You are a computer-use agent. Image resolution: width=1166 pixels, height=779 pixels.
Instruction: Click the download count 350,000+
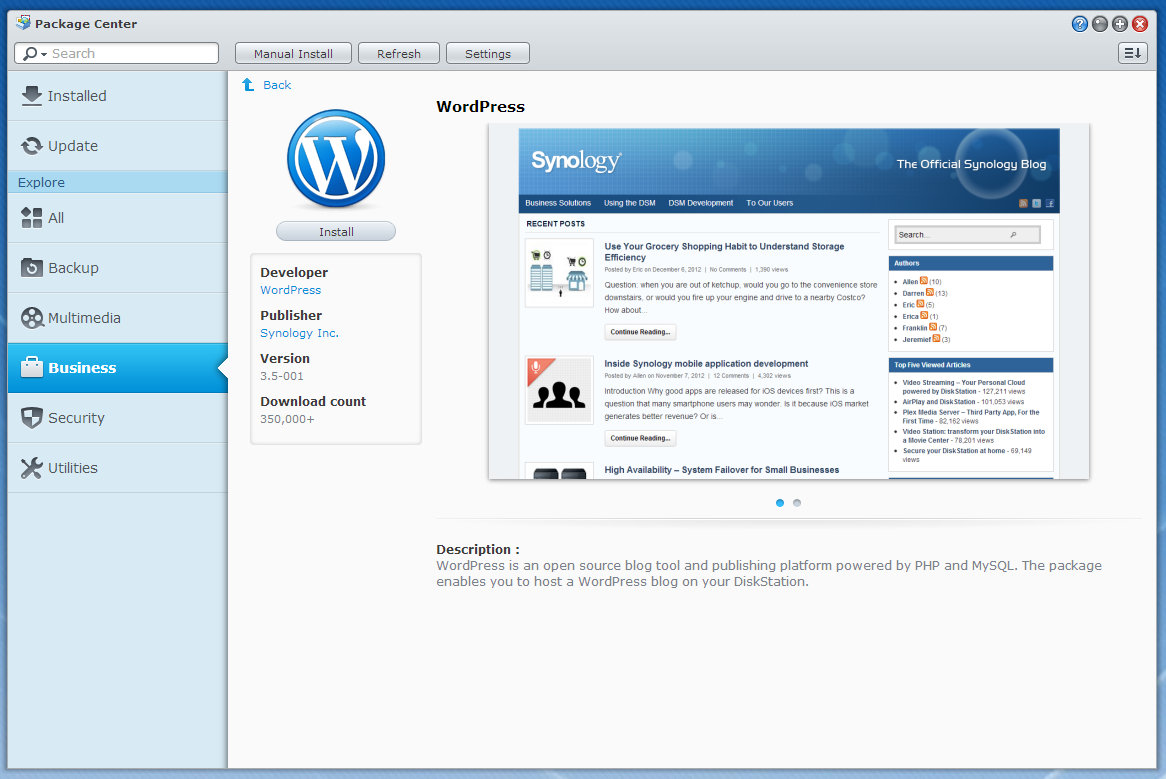(x=287, y=419)
